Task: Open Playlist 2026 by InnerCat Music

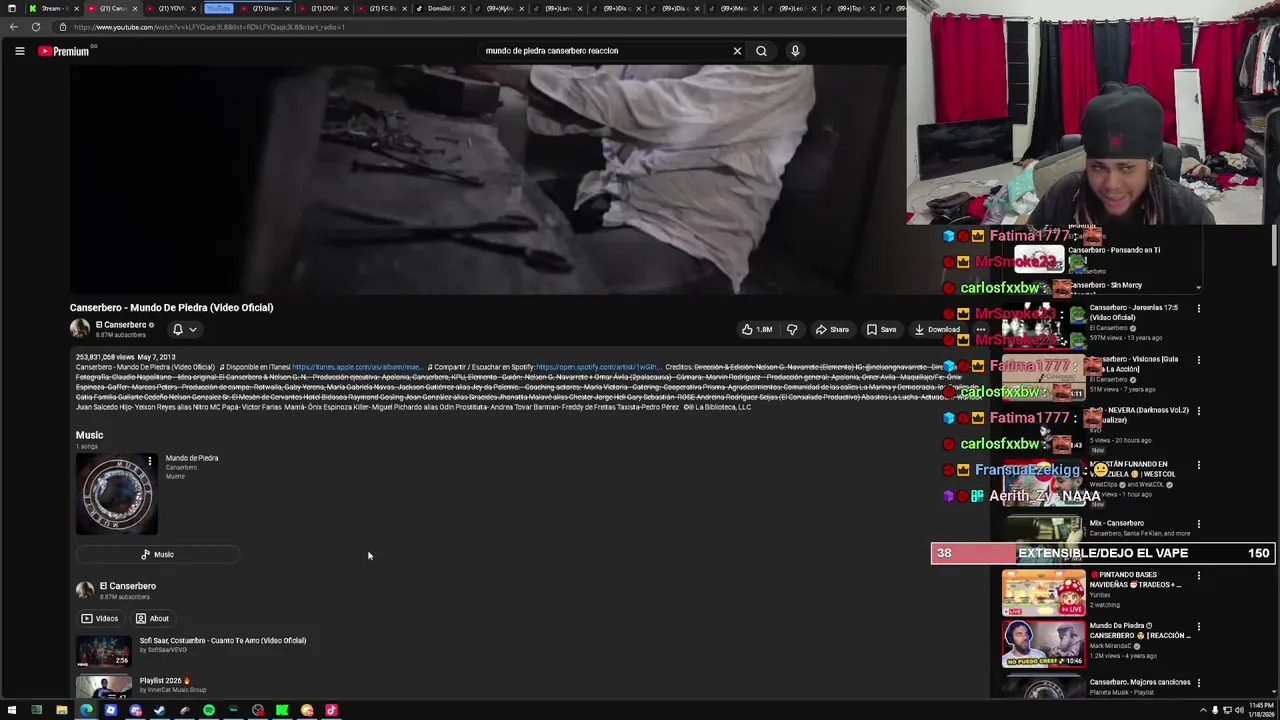Action: 164,681
